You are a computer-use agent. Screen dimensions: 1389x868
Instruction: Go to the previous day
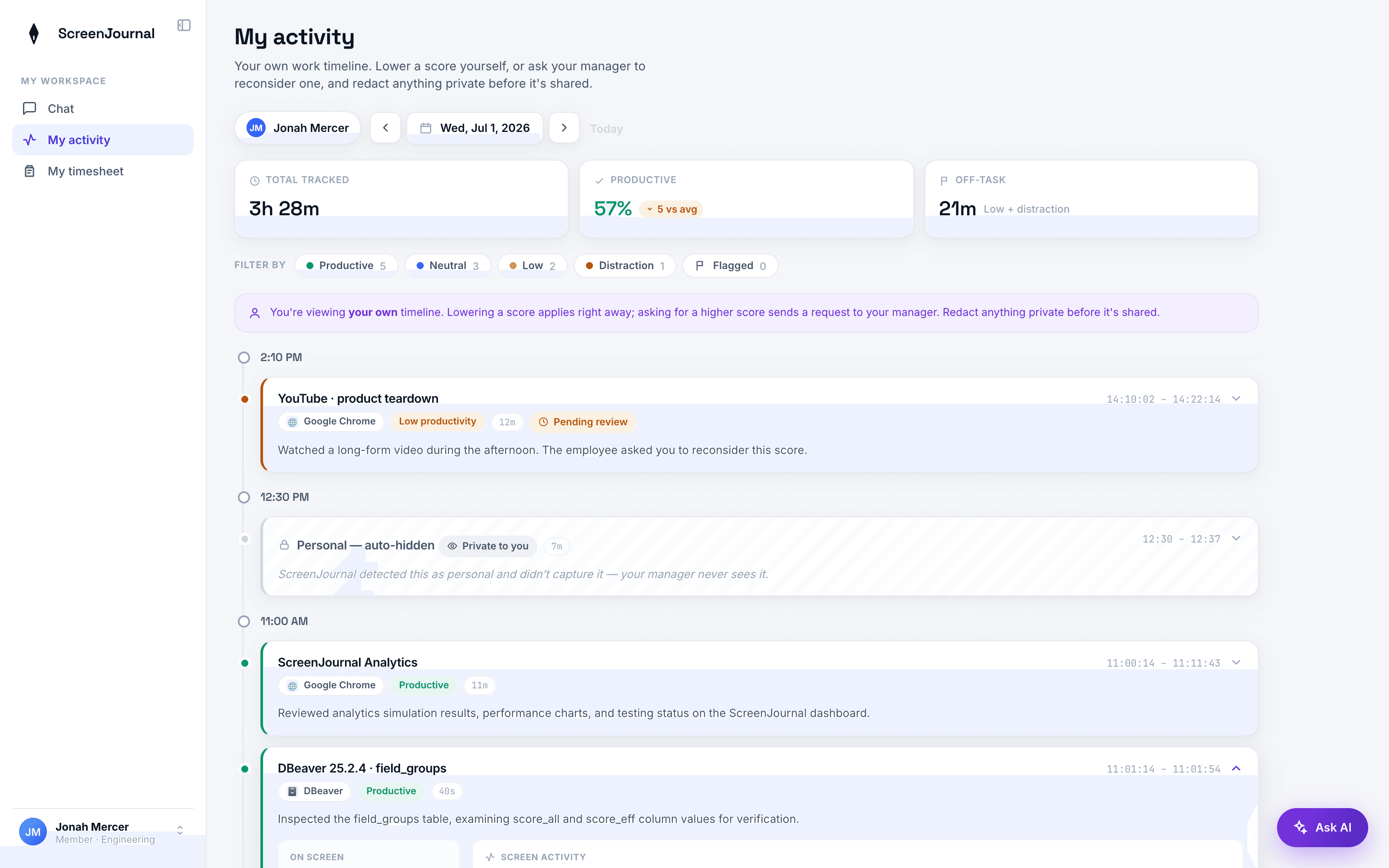[x=385, y=128]
